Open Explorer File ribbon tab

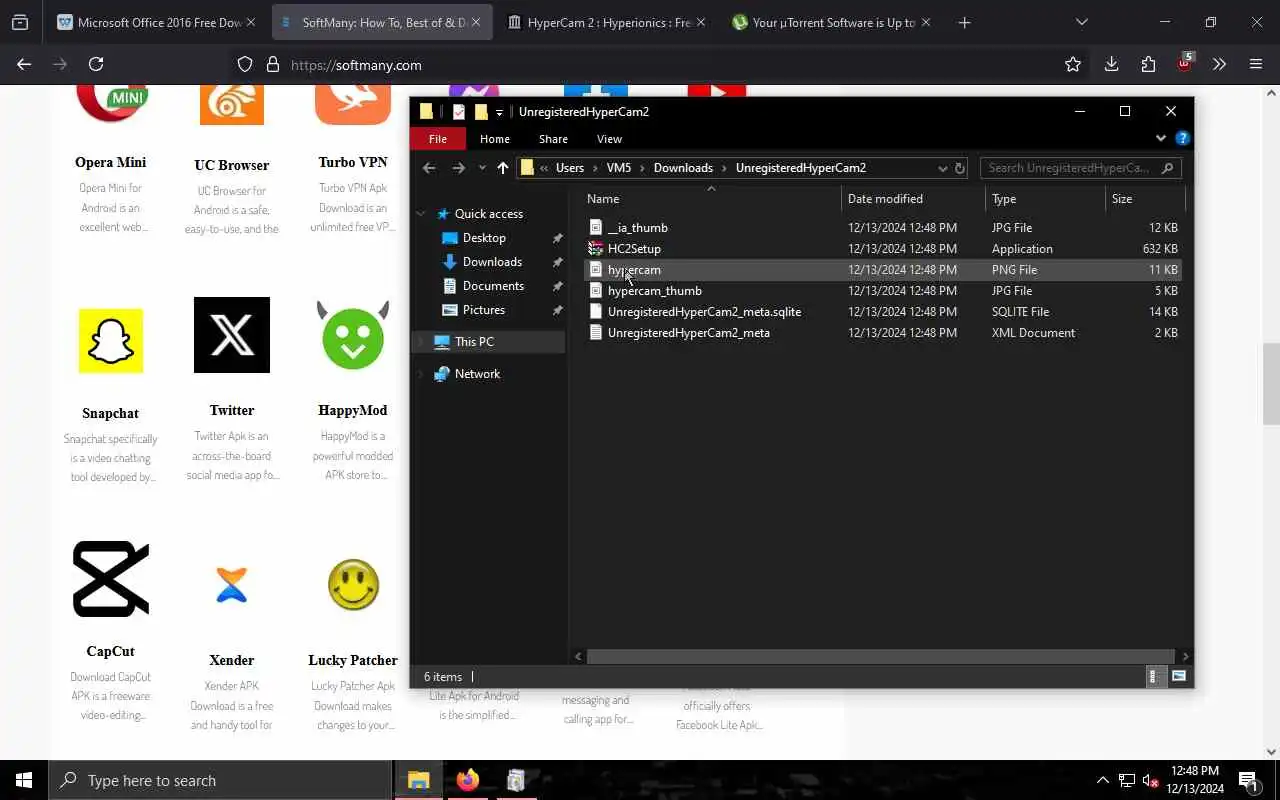(438, 139)
